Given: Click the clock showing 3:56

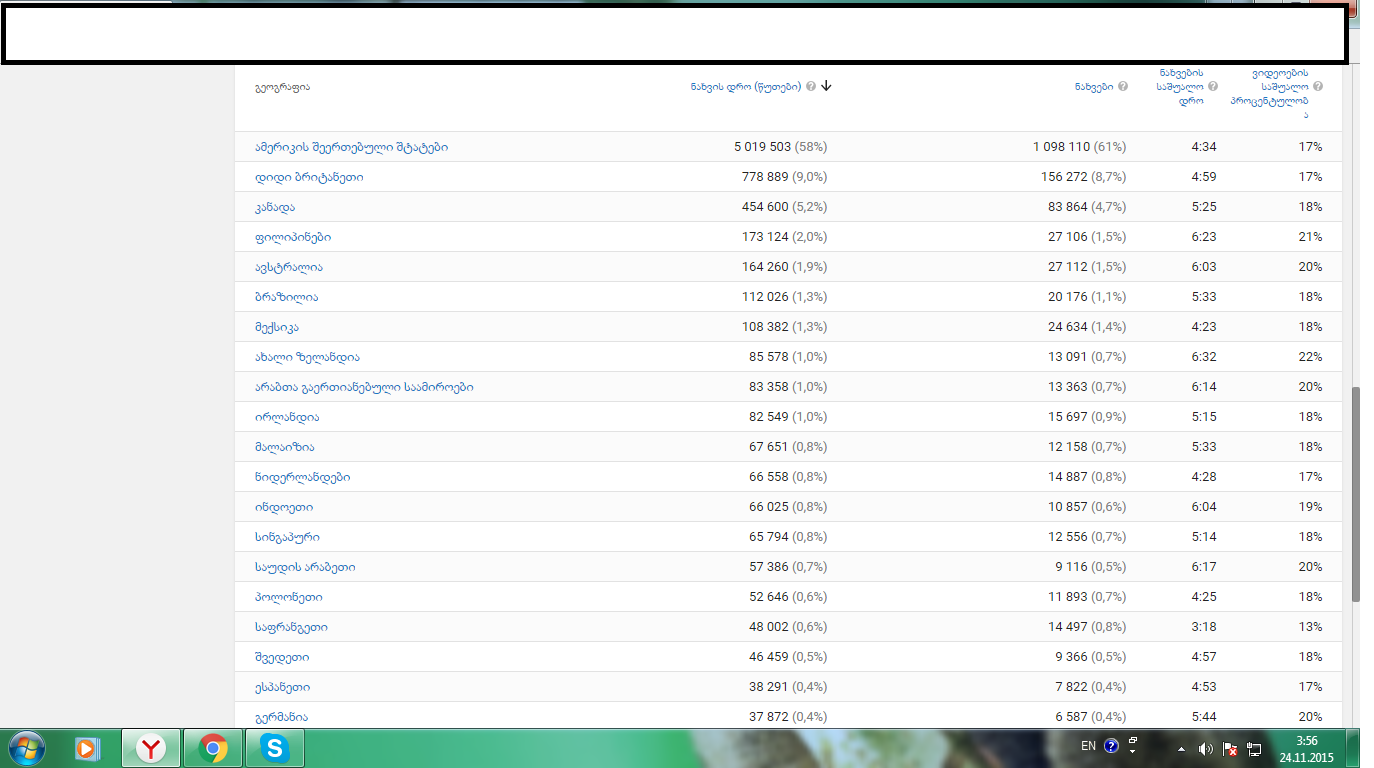Looking at the screenshot, I should point(1306,741).
